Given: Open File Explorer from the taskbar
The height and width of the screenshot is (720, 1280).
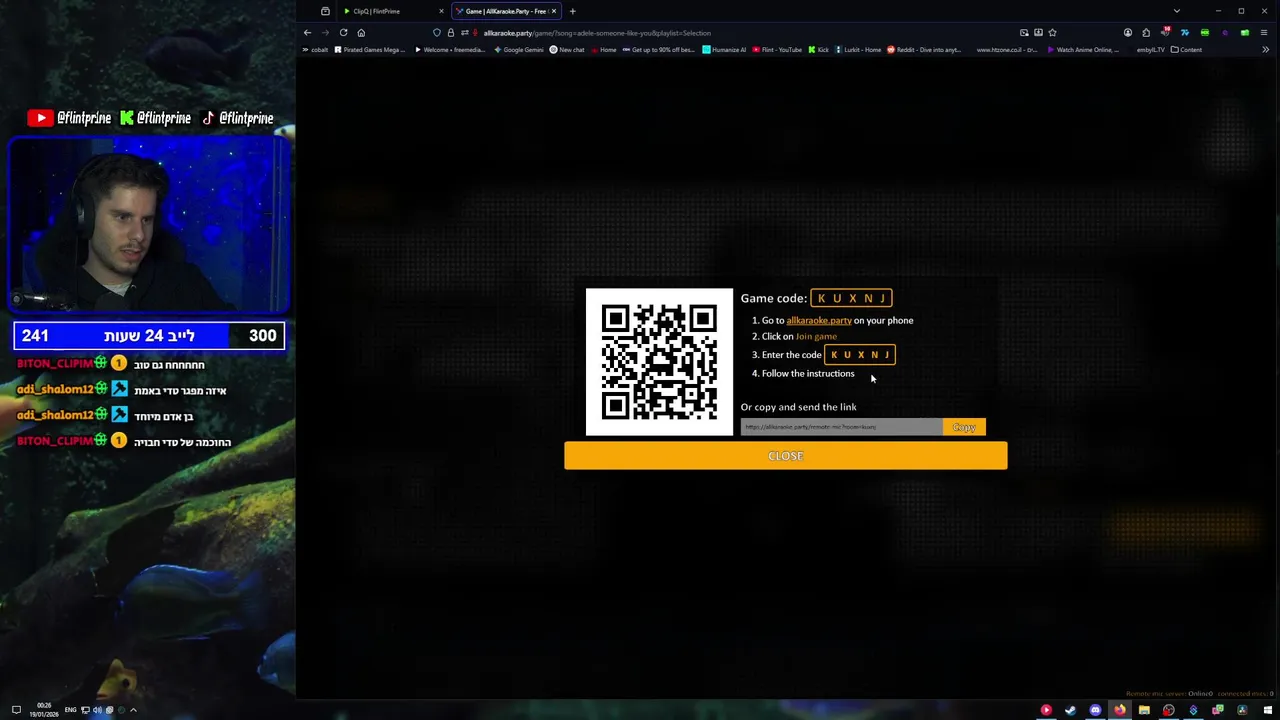Looking at the screenshot, I should (x=1144, y=710).
